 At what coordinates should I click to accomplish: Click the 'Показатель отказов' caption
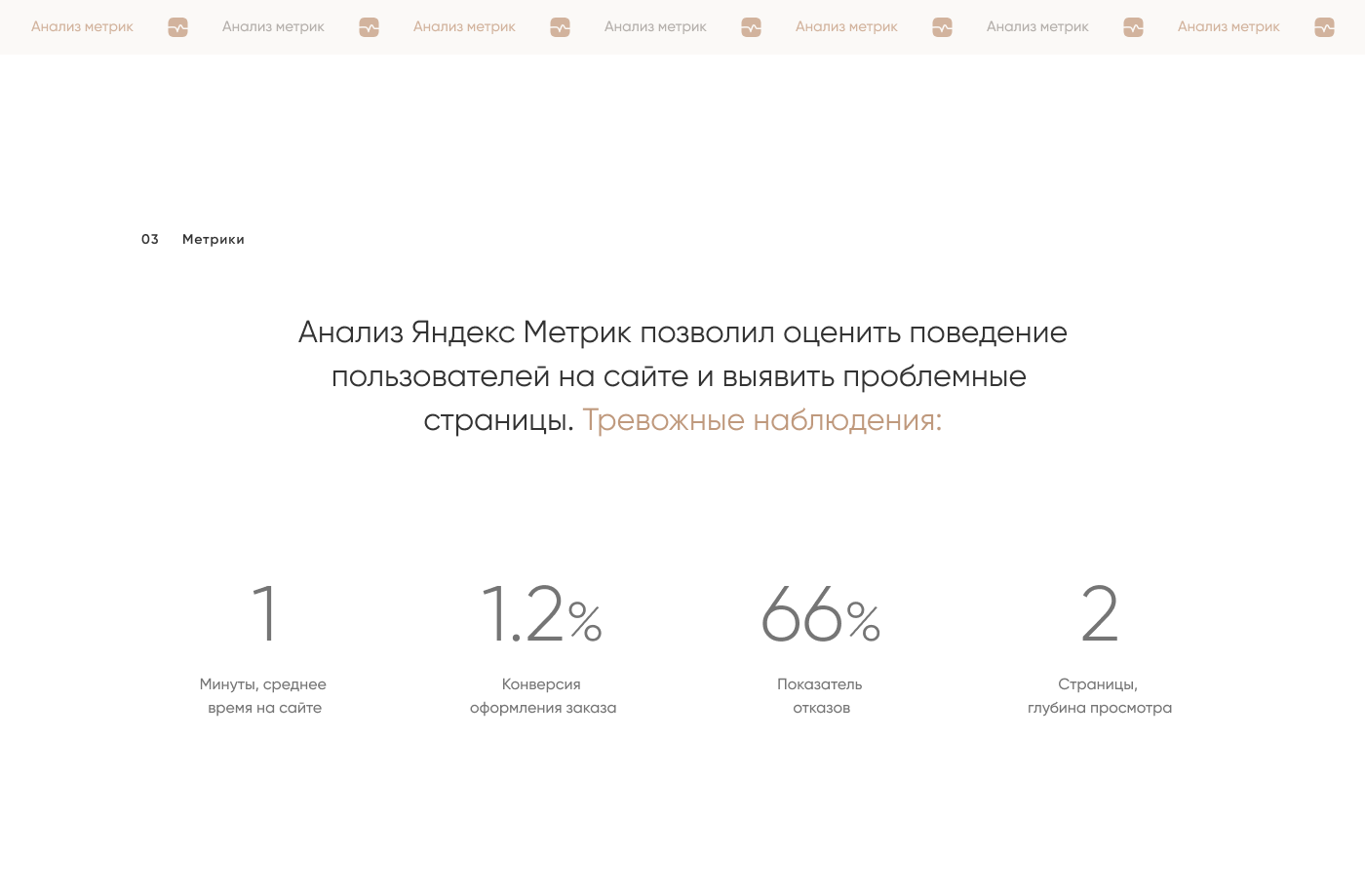click(x=820, y=696)
